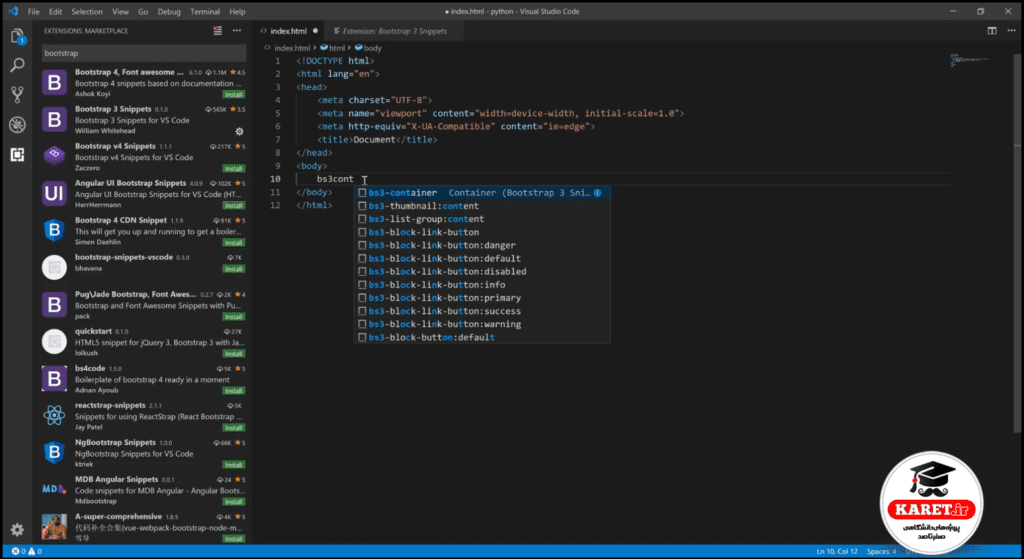Image resolution: width=1024 pixels, height=559 pixels.
Task: Open the Bootstrap 3 Snippets extension entry
Action: 144,120
